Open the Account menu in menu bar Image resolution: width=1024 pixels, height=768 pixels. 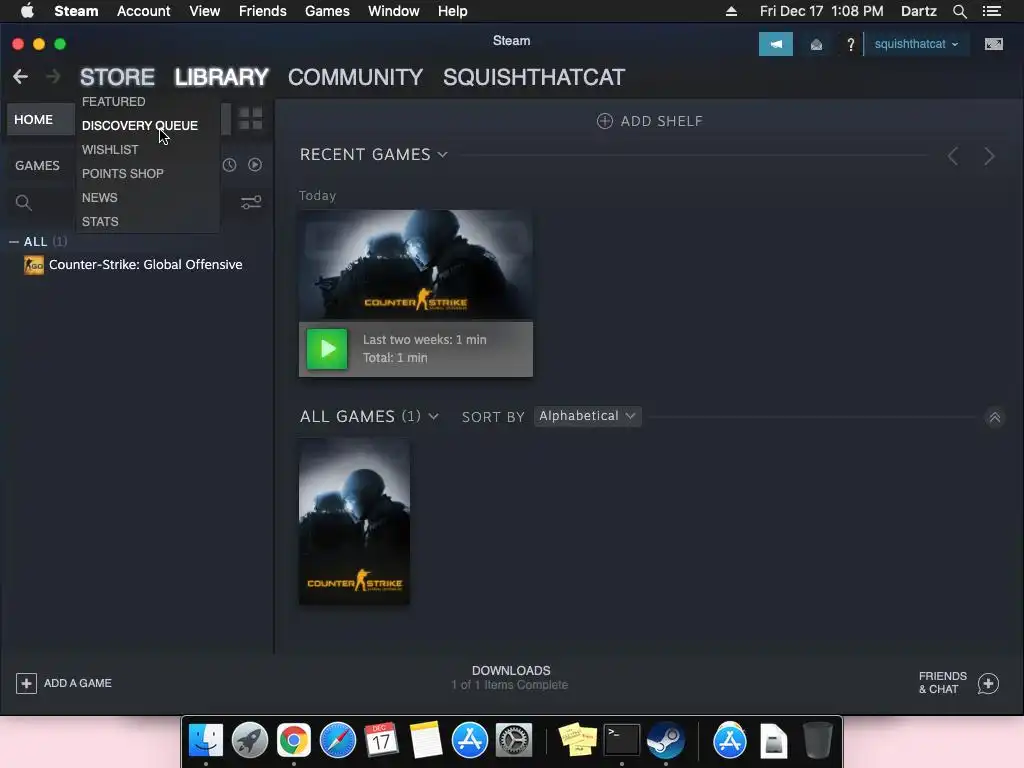(x=144, y=11)
